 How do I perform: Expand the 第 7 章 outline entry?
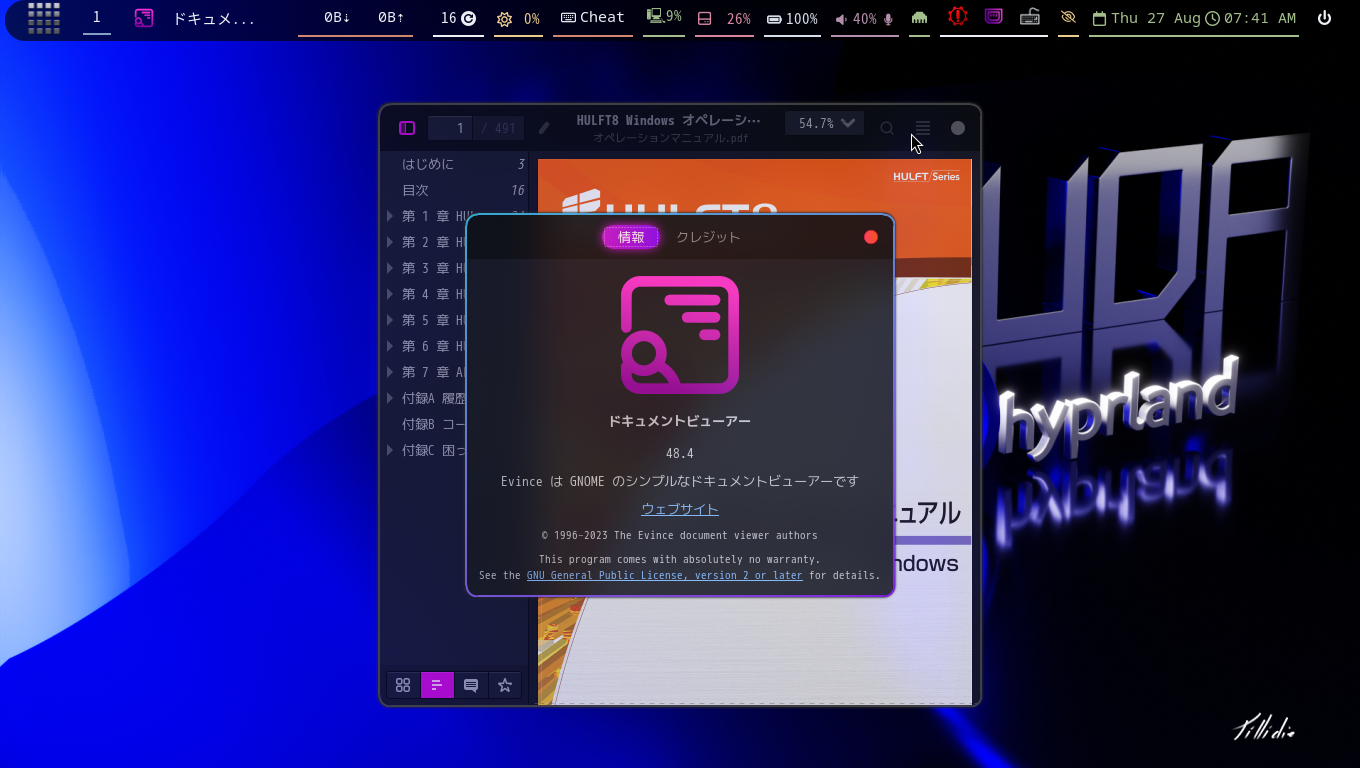point(390,372)
